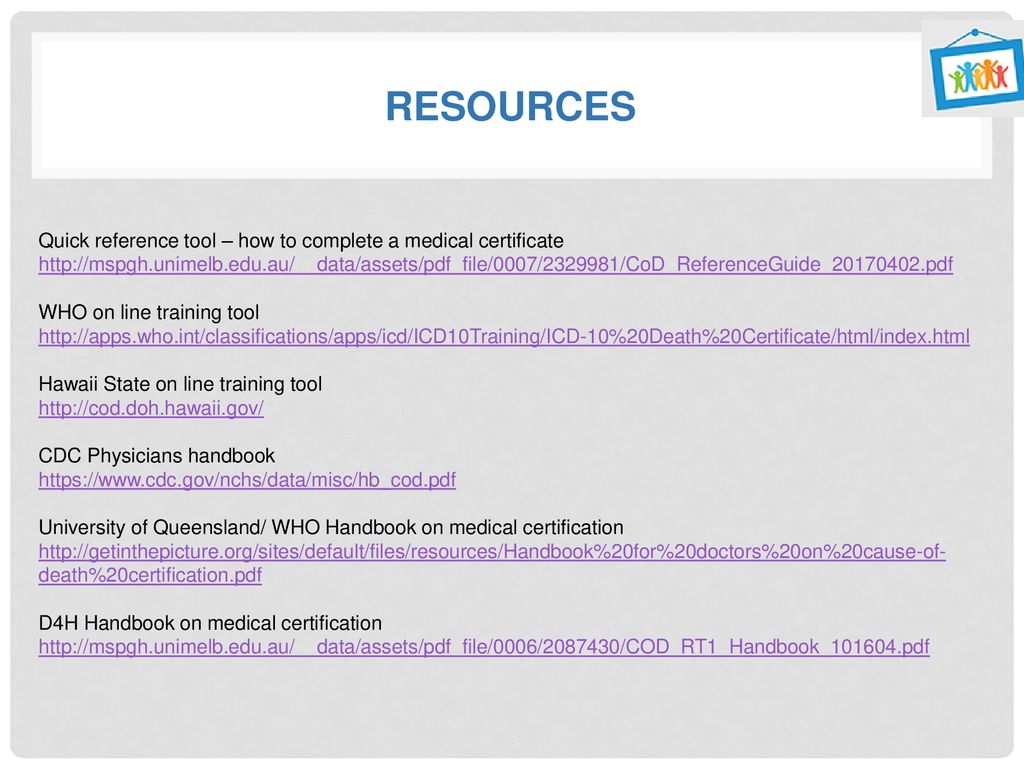Screen dimensions: 1024x768
Task: Click the 'University of Queensland/ WHO Handbook' text
Action: click(x=331, y=528)
